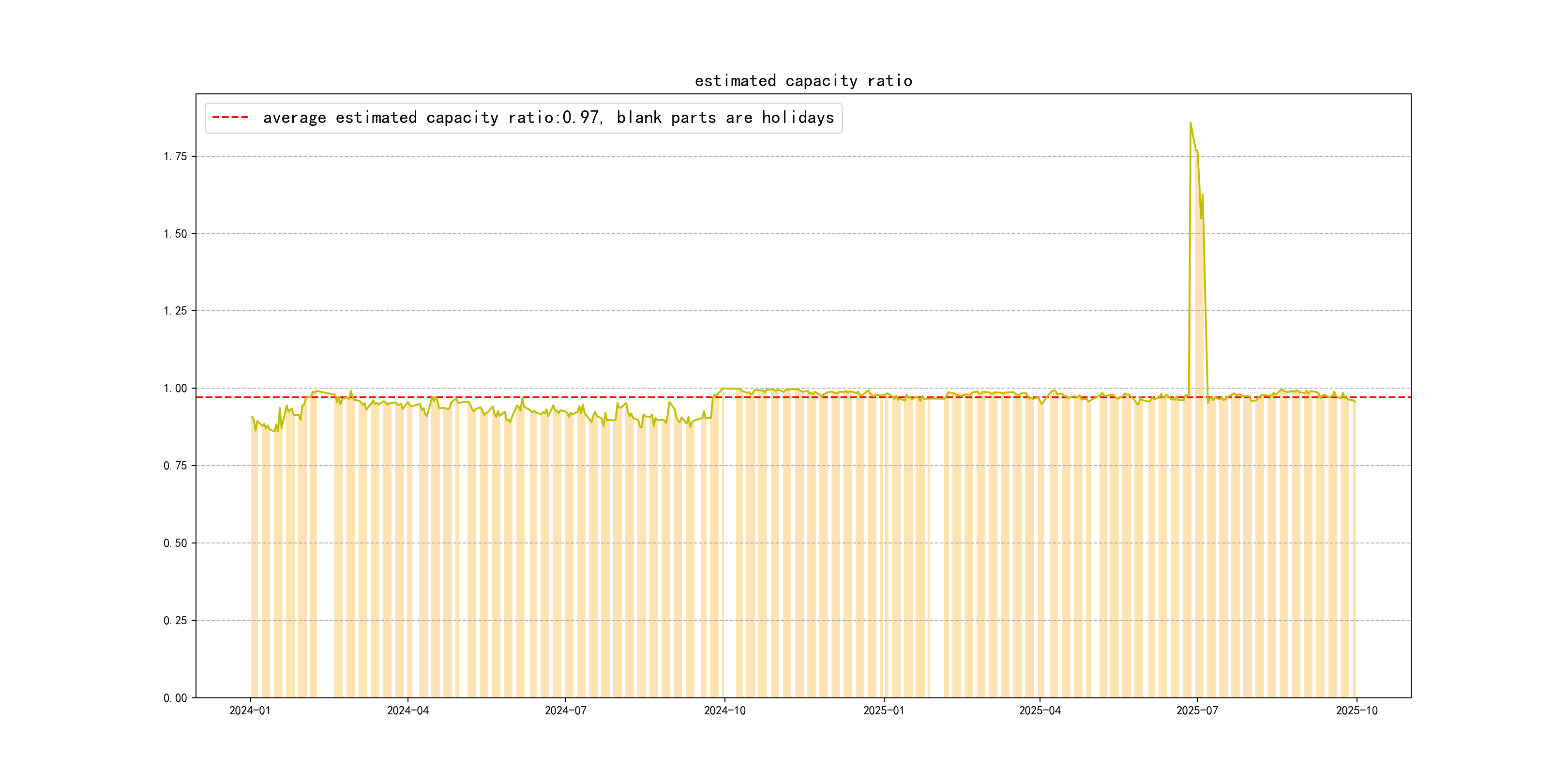Image resolution: width=1568 pixels, height=784 pixels.
Task: Click the 0.50 y-axis tick label
Action: tap(175, 543)
